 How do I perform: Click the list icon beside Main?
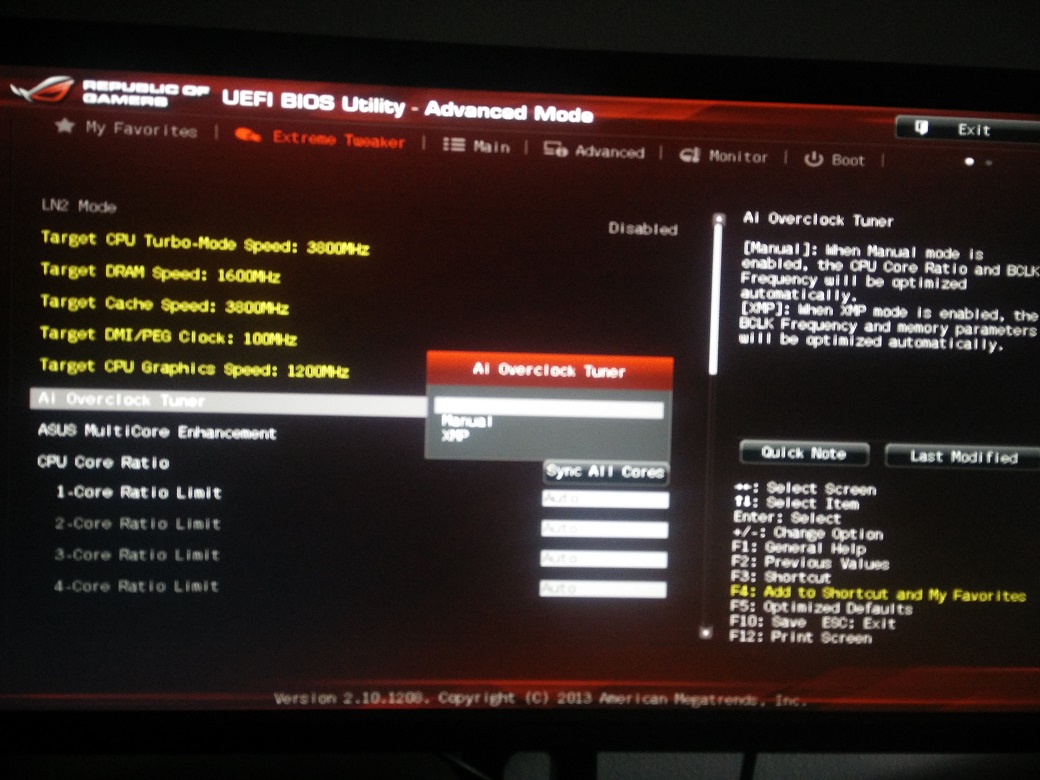click(454, 144)
